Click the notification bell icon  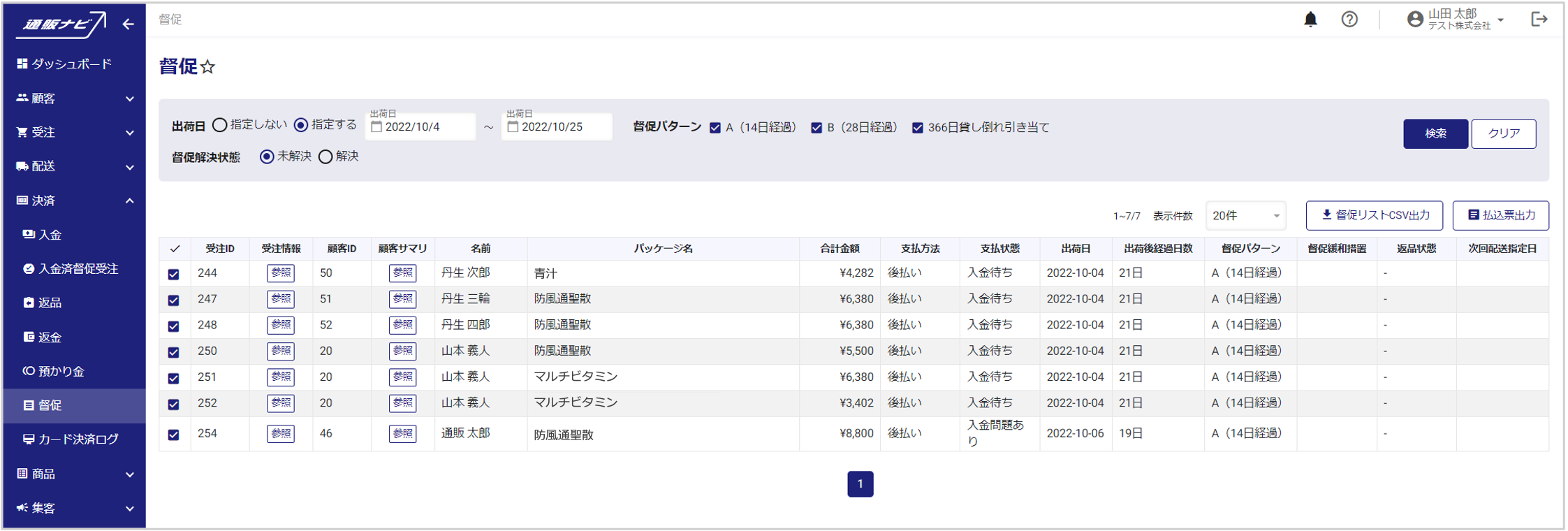1310,20
